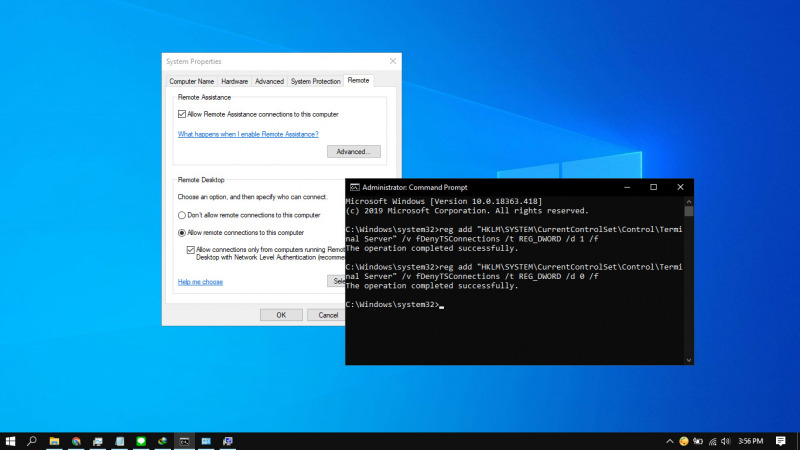This screenshot has width=800, height=450.
Task: Select Don't allow remote connections option
Action: 182,215
